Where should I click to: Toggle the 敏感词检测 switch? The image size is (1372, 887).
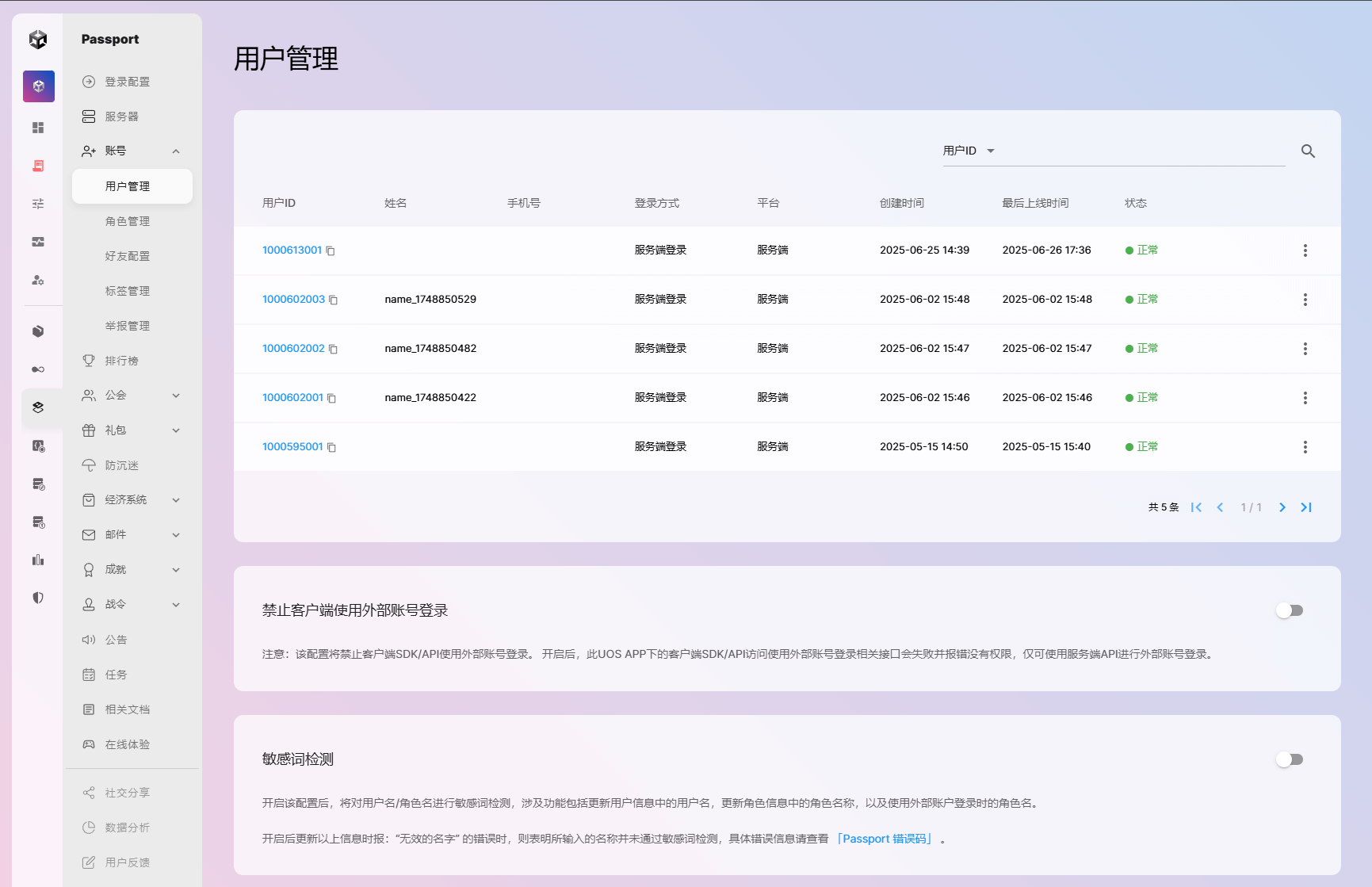1289,759
